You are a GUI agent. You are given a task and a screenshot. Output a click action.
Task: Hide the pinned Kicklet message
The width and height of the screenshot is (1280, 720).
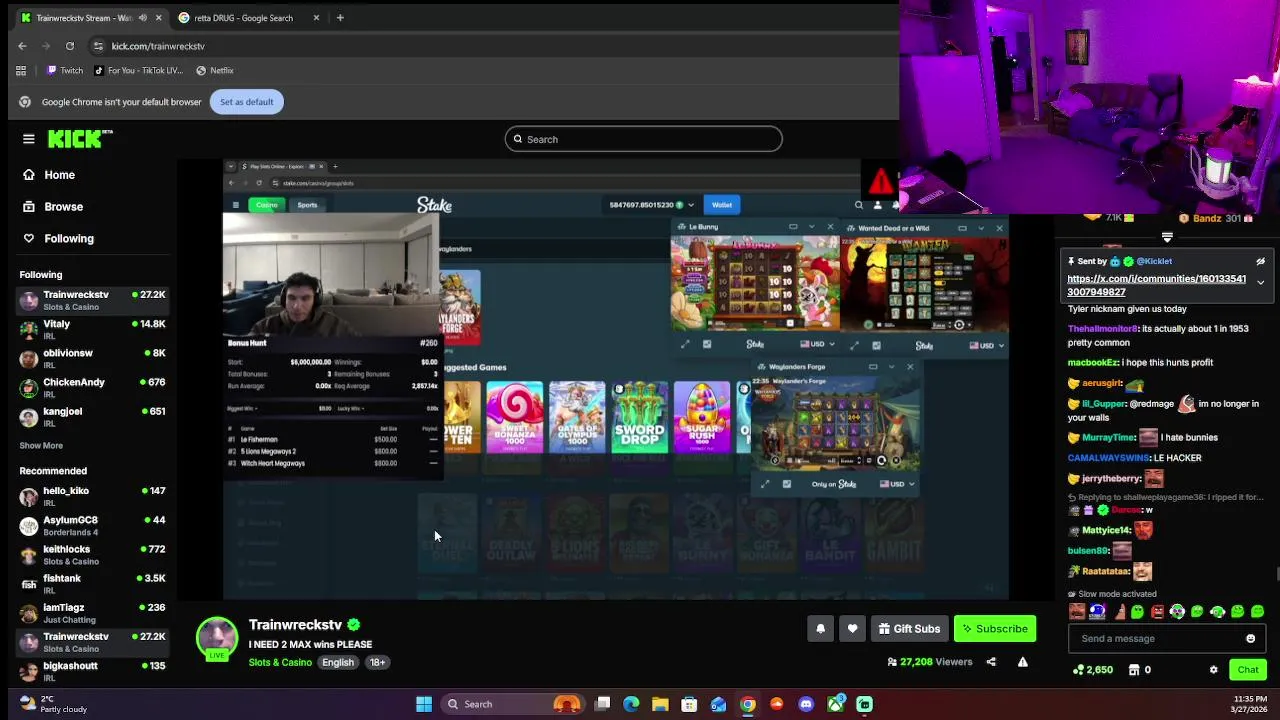pos(1260,262)
